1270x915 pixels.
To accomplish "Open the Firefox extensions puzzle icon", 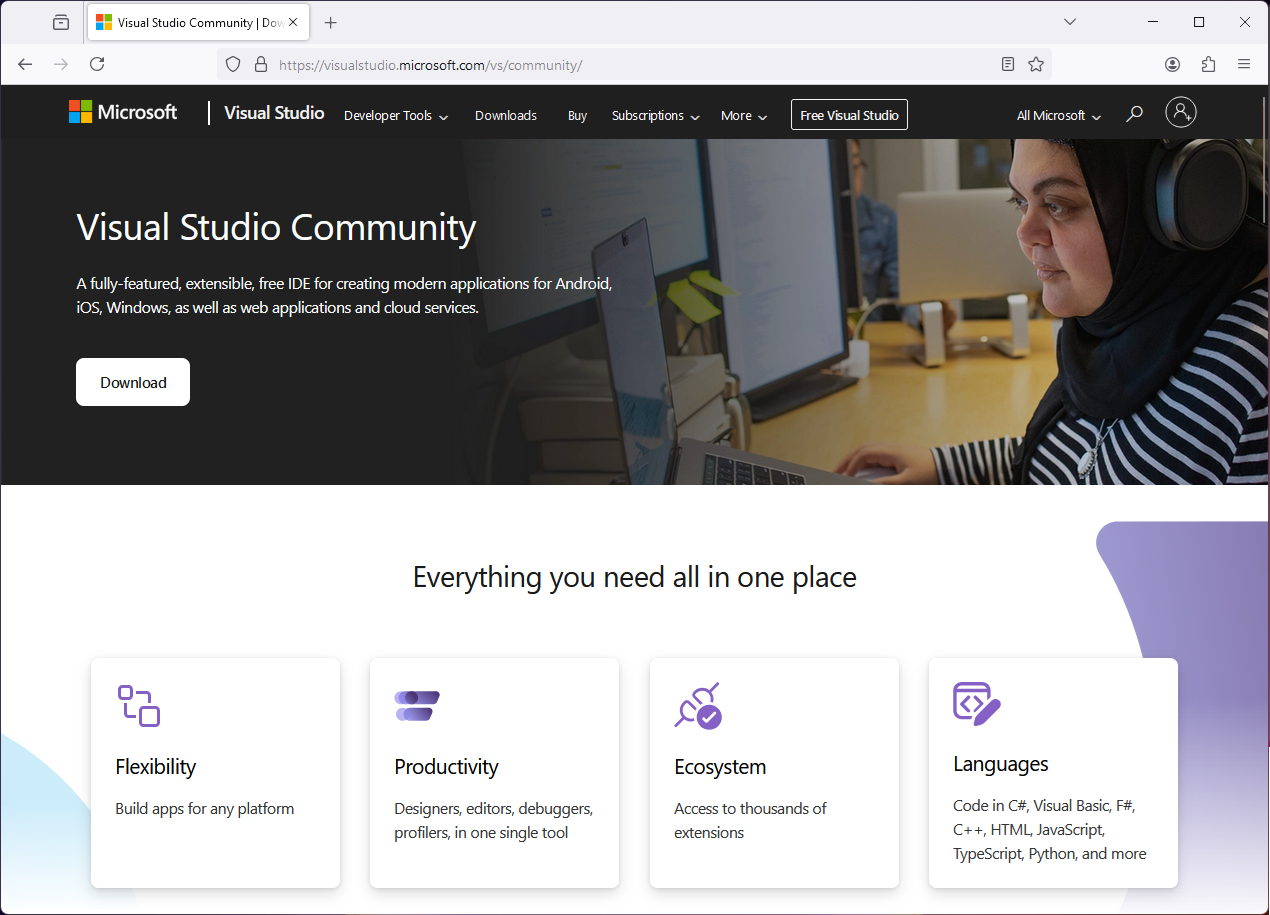I will pyautogui.click(x=1208, y=64).
